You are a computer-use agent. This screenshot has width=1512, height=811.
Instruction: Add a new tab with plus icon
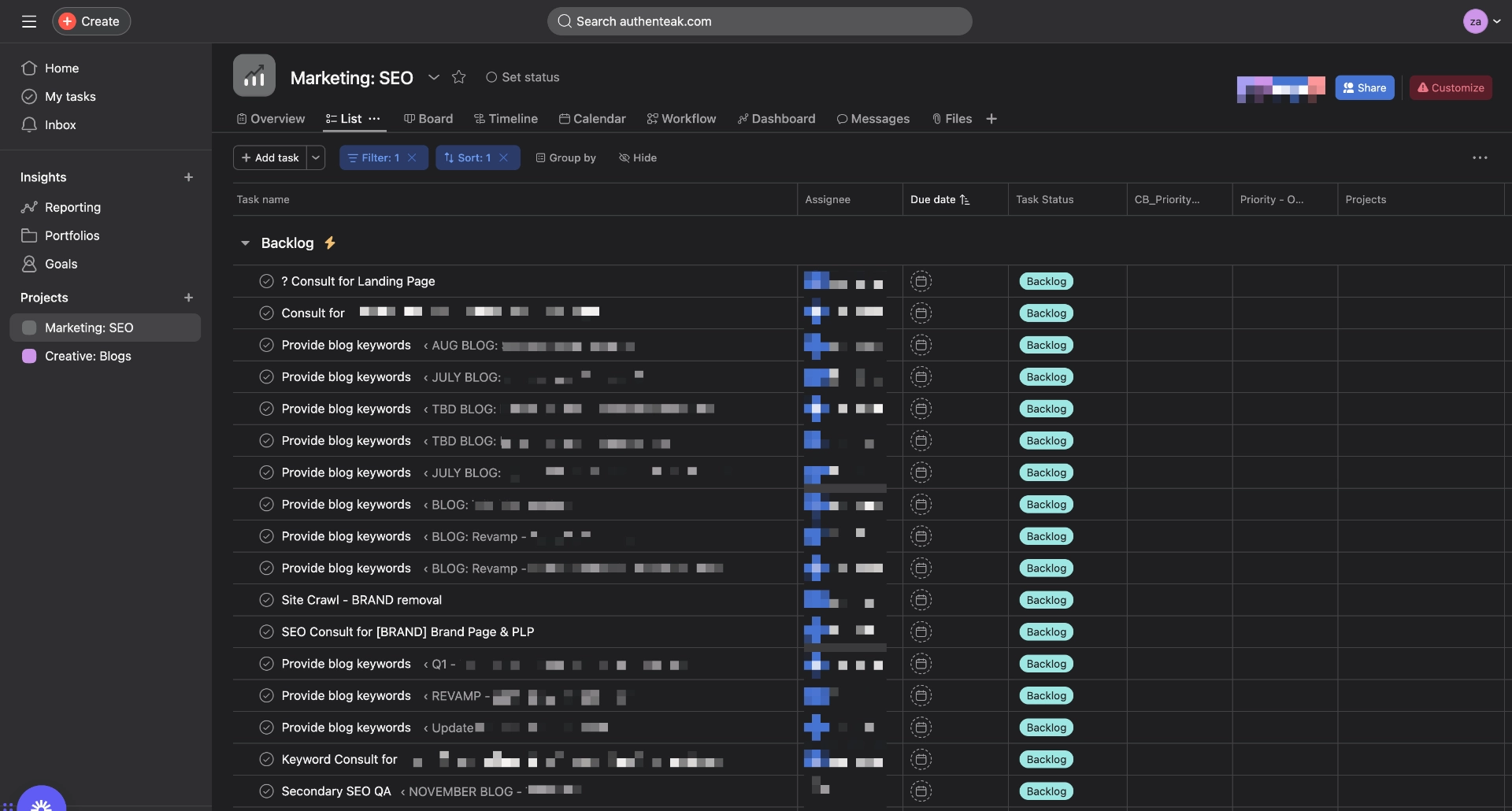coord(991,119)
